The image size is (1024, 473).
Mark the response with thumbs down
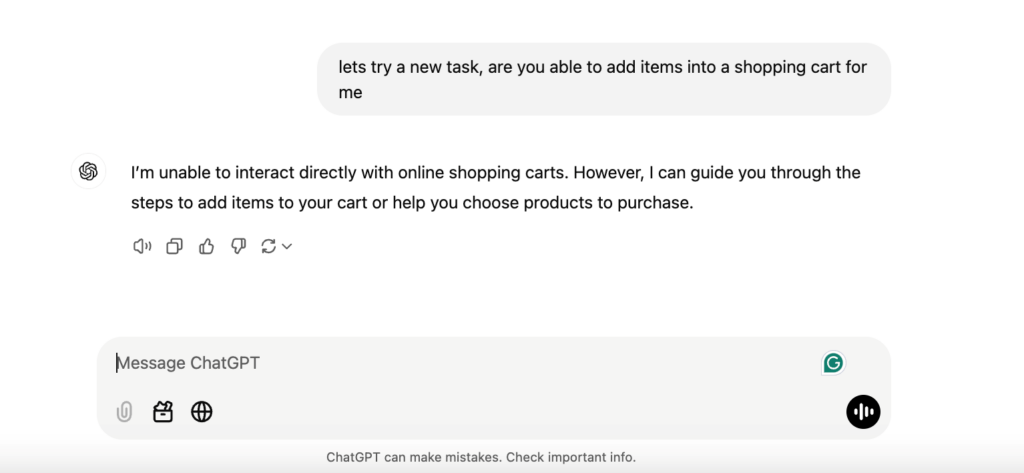238,246
